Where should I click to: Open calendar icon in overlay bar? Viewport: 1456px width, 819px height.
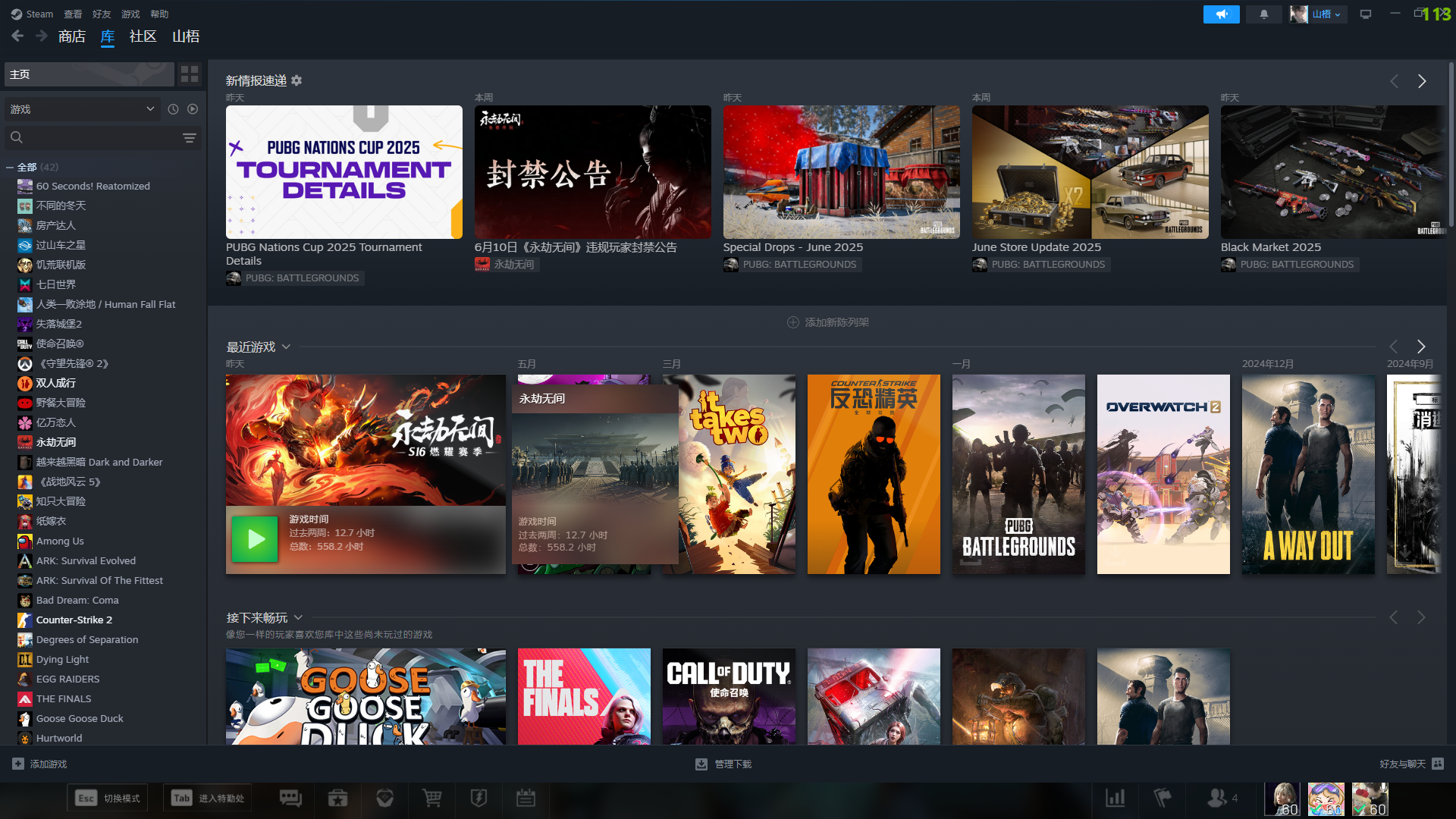(x=526, y=798)
